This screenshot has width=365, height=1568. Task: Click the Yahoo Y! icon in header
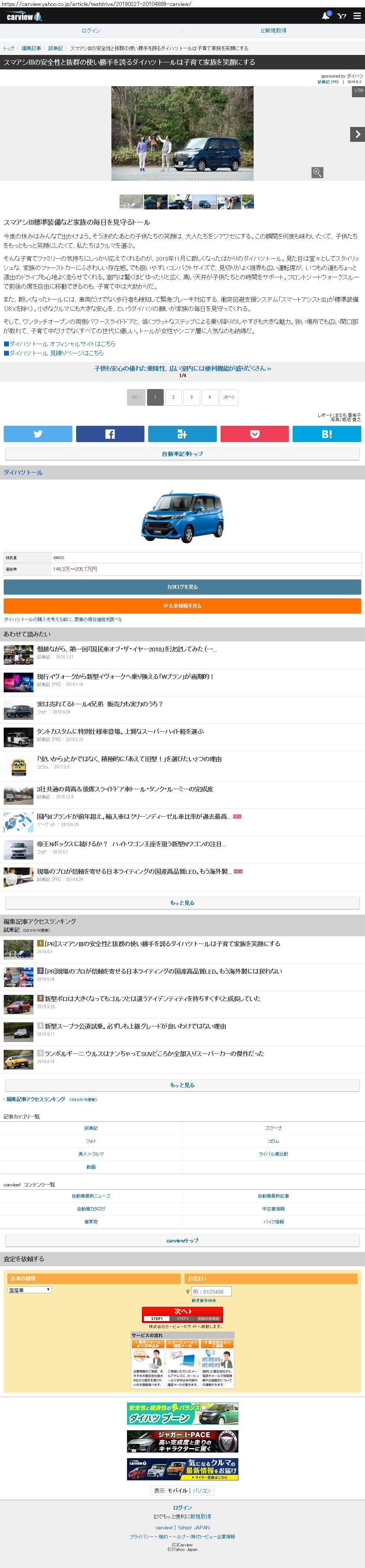pyautogui.click(x=342, y=16)
